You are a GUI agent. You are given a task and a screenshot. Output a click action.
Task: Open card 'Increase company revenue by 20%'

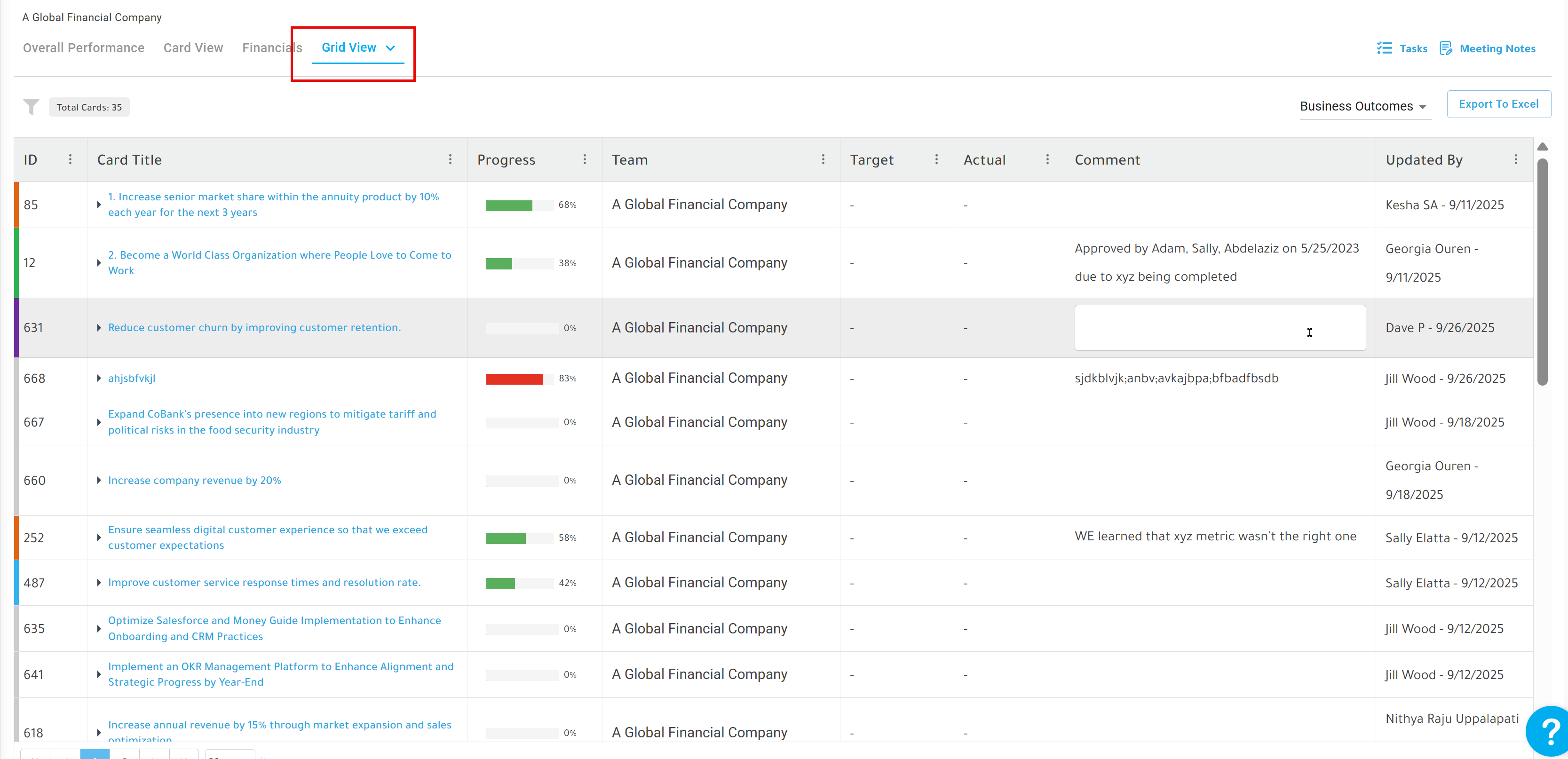tap(194, 480)
